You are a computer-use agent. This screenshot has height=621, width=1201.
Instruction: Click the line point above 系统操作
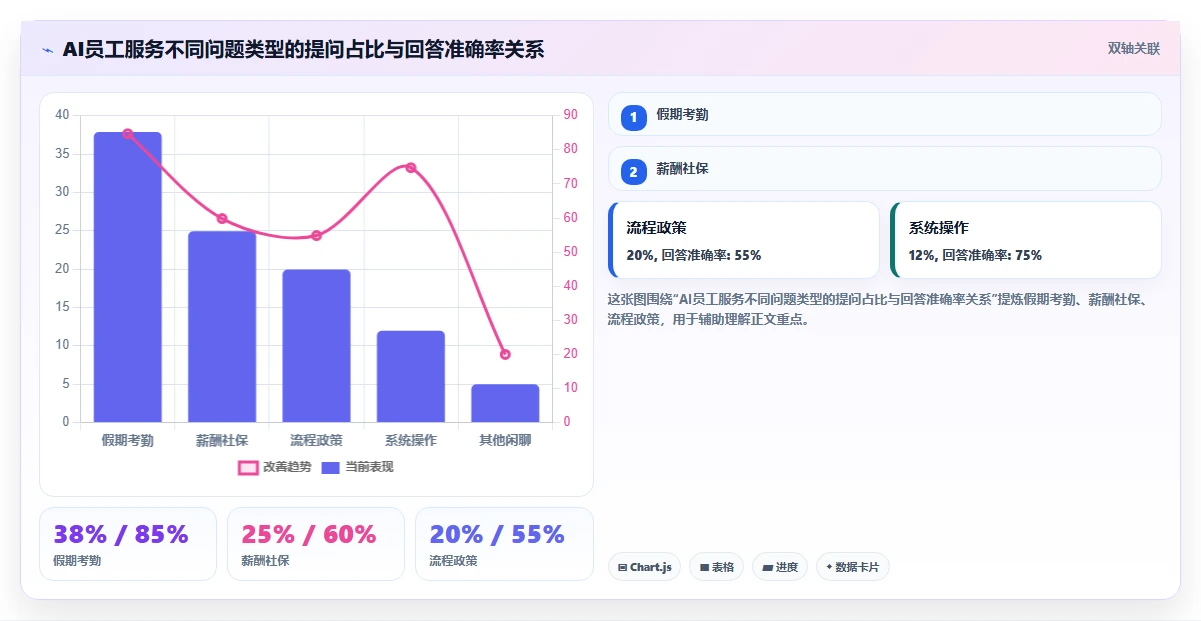coord(411,167)
